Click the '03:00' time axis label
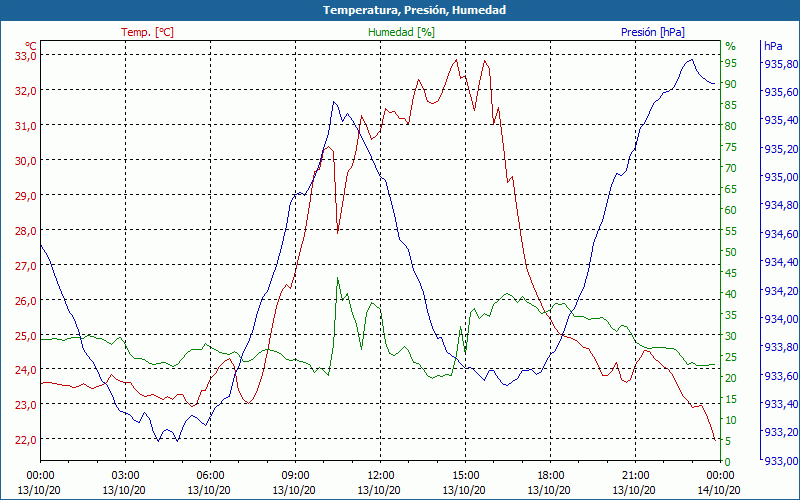Image resolution: width=800 pixels, height=500 pixels. [125, 476]
